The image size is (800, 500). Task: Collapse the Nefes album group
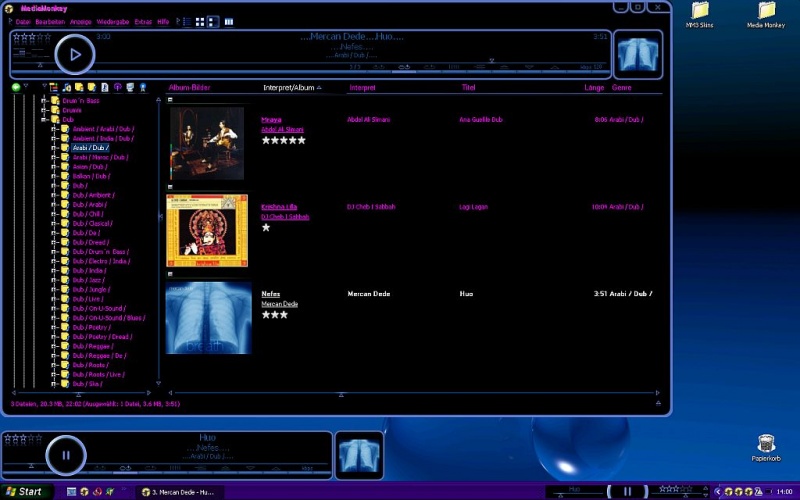point(170,274)
